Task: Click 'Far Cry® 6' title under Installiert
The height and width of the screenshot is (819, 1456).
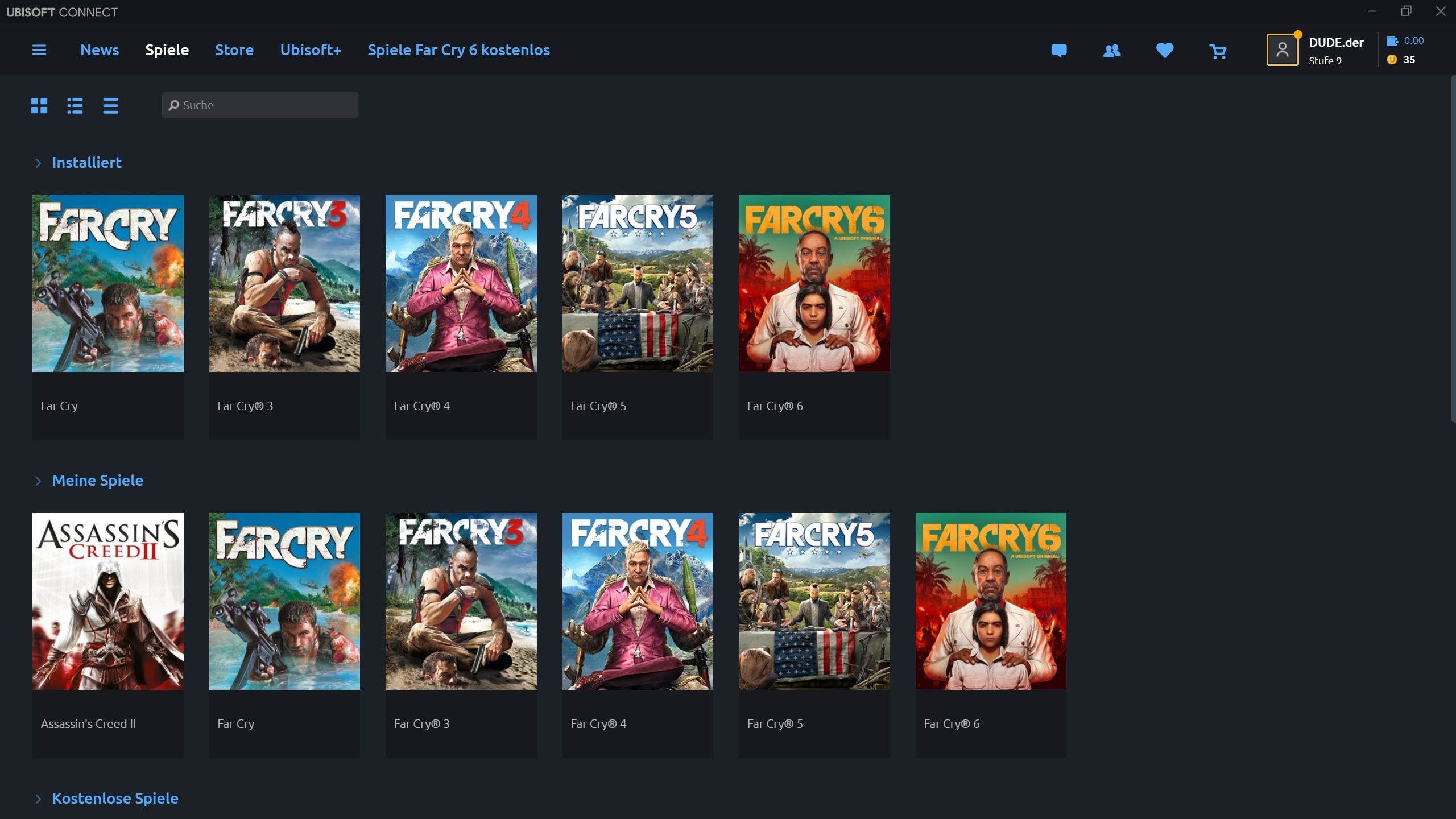Action: point(775,406)
